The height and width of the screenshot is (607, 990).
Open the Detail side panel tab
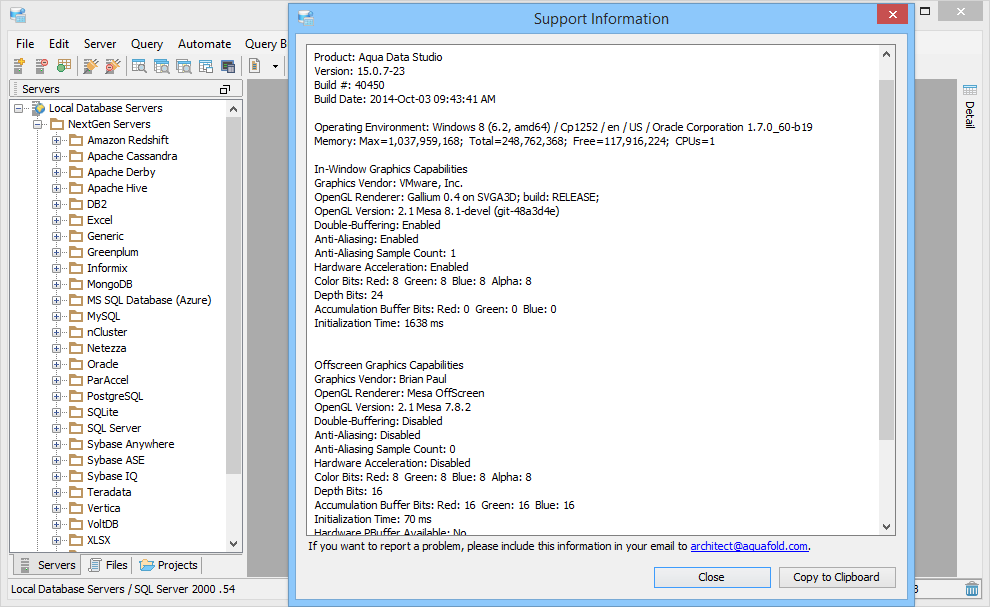pos(970,107)
